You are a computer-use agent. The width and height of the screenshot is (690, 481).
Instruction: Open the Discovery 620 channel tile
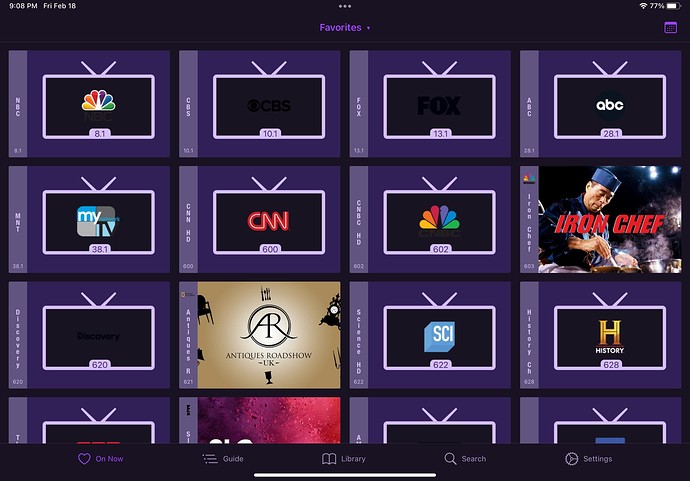[97, 335]
